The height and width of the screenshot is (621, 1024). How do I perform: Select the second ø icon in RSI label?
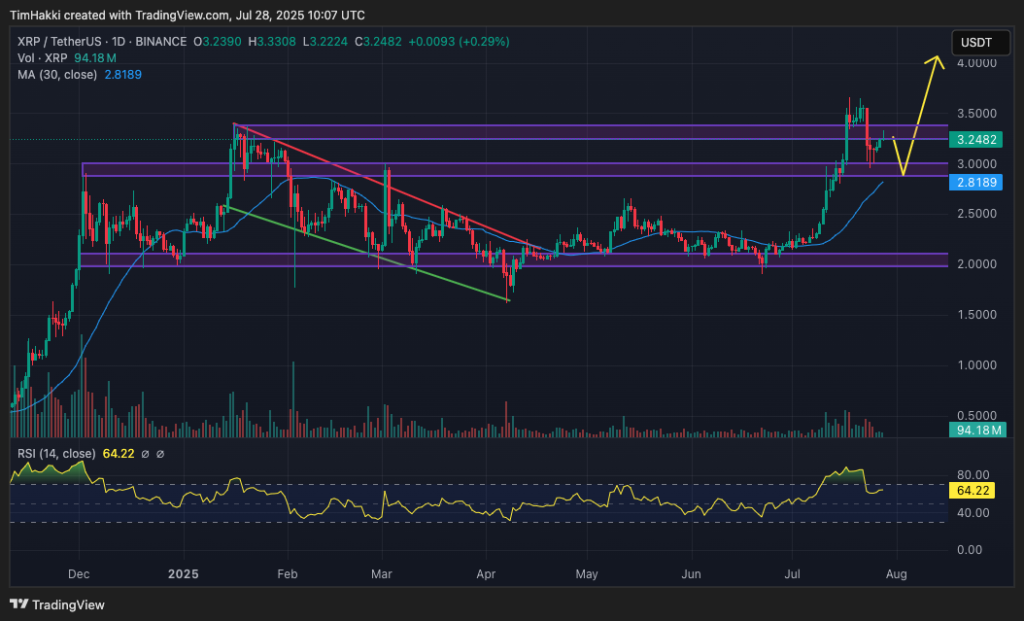click(160, 453)
